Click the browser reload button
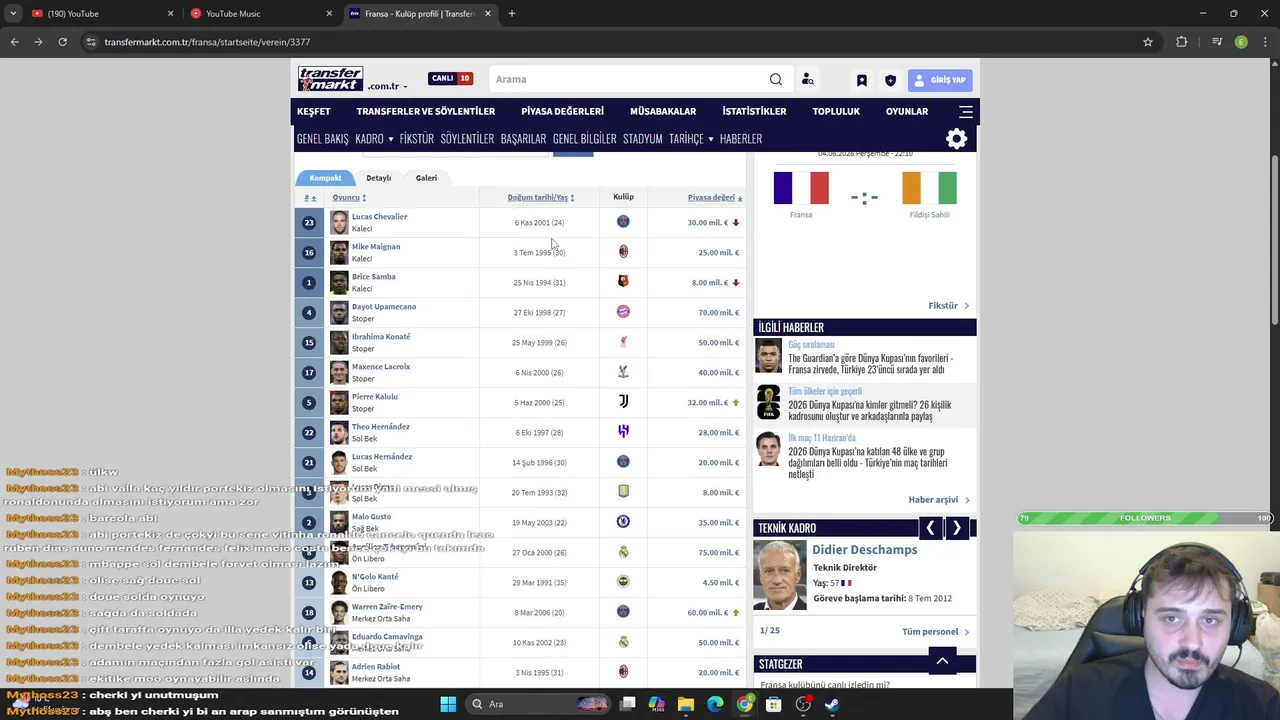 click(x=62, y=42)
